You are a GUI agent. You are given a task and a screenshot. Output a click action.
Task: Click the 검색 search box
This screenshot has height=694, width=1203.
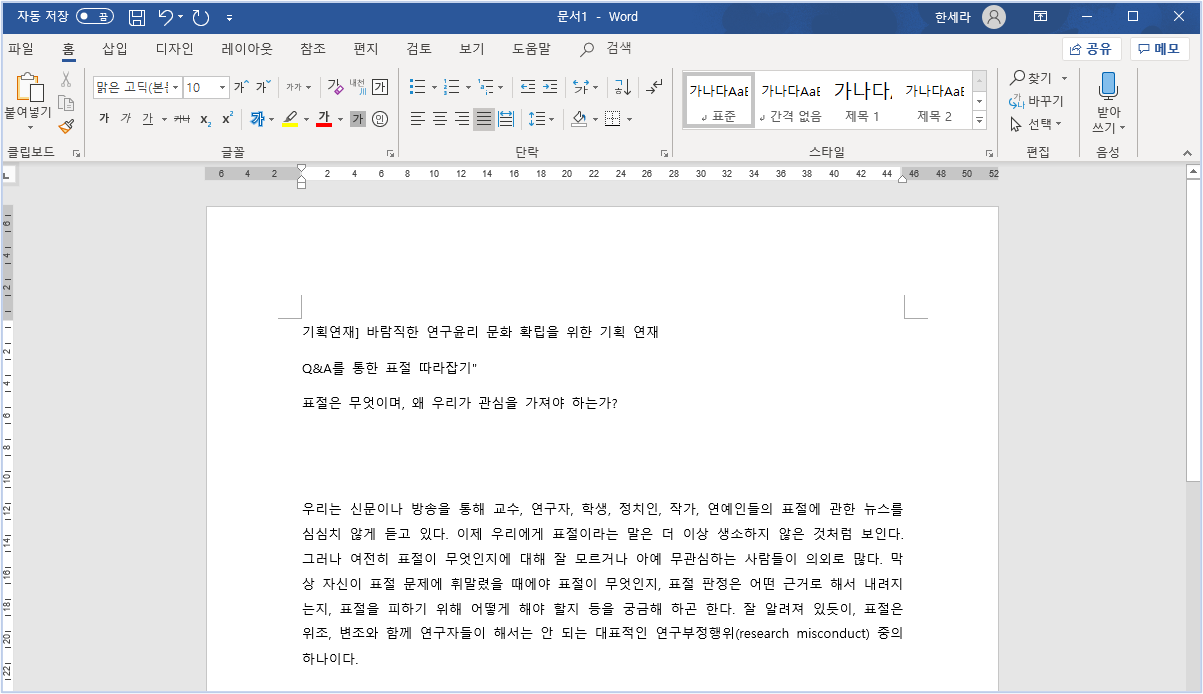click(607, 48)
